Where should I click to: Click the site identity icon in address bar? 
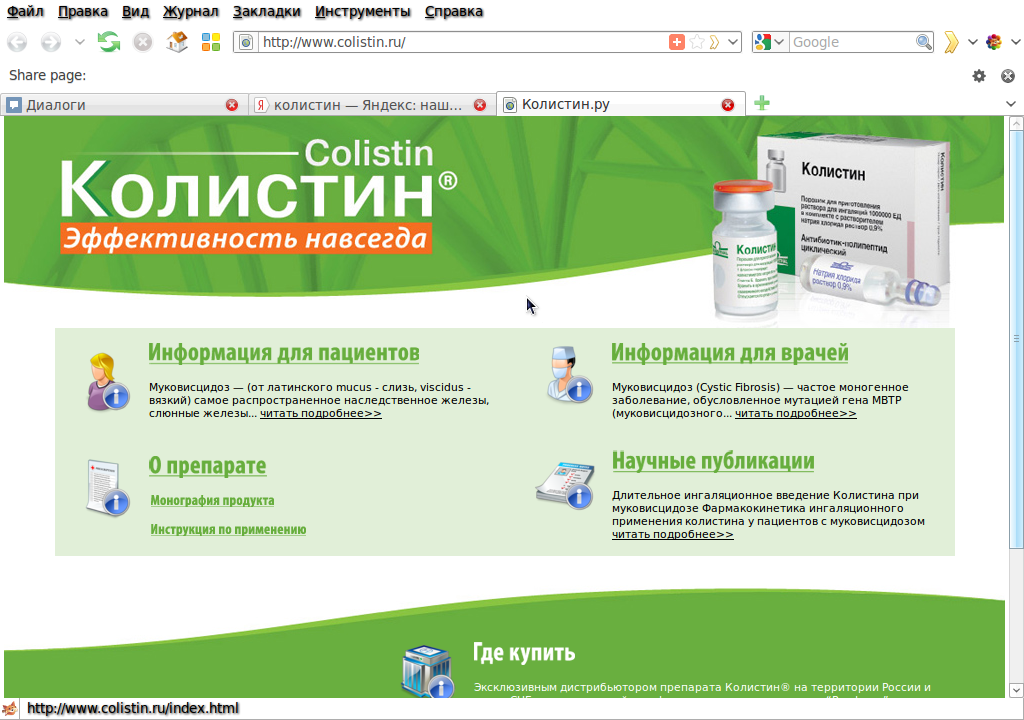246,42
